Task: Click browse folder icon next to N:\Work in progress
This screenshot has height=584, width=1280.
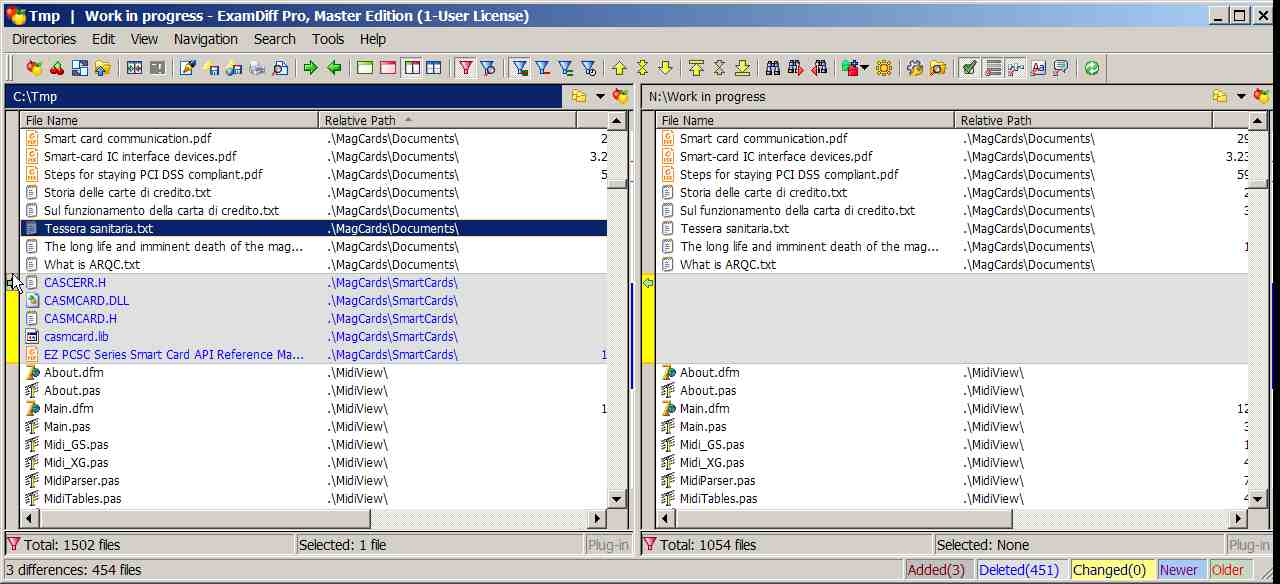Action: [x=1220, y=96]
